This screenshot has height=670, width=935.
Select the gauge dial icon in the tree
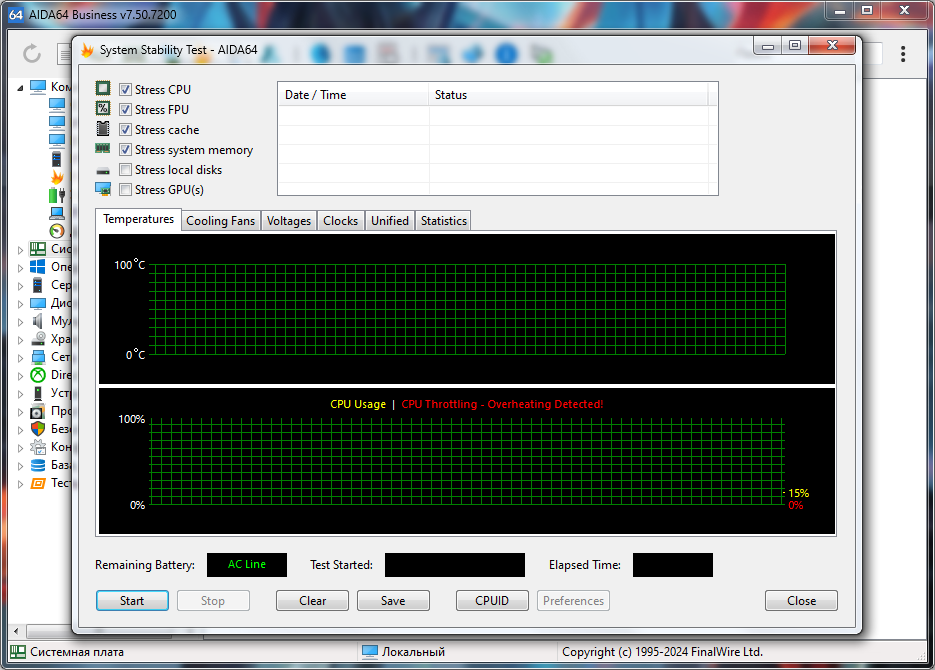pyautogui.click(x=57, y=231)
